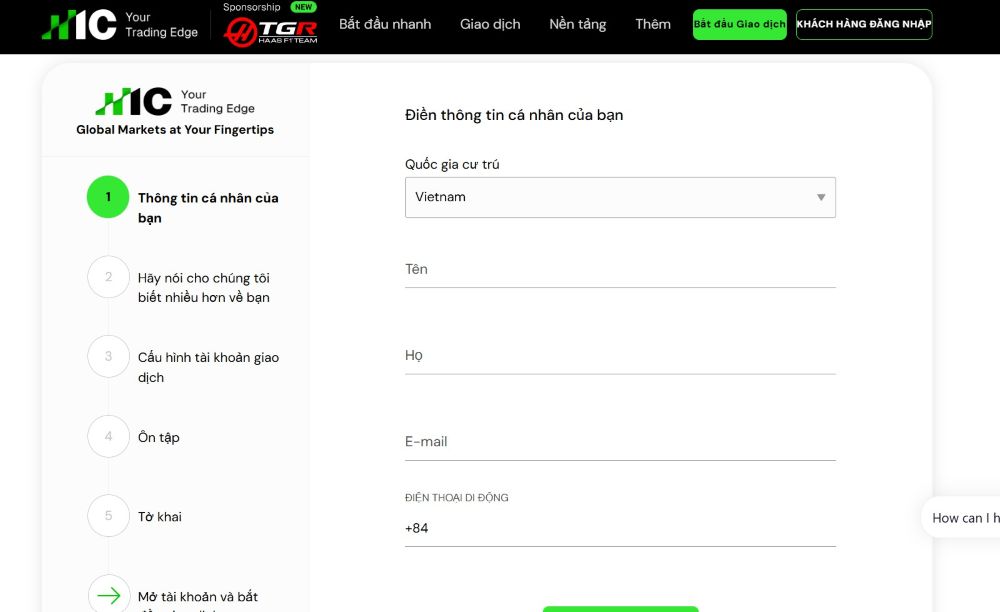Open the Bắt đầu nhanh menu
This screenshot has height=612, width=1000.
coord(385,24)
